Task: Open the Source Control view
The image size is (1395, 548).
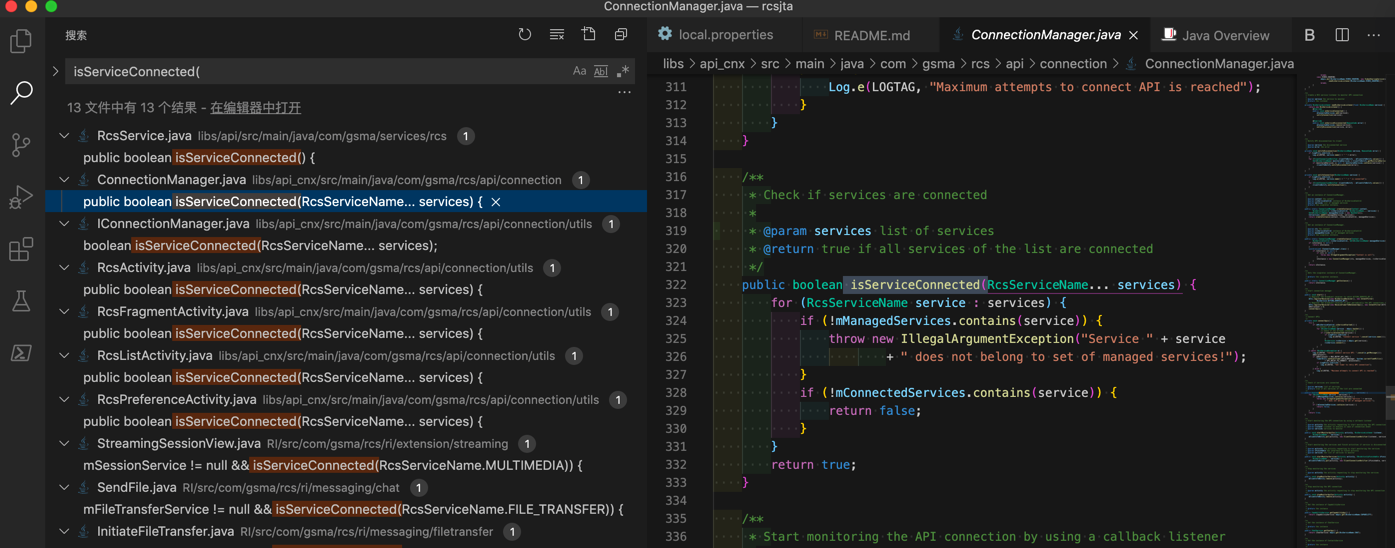Action: 21,145
